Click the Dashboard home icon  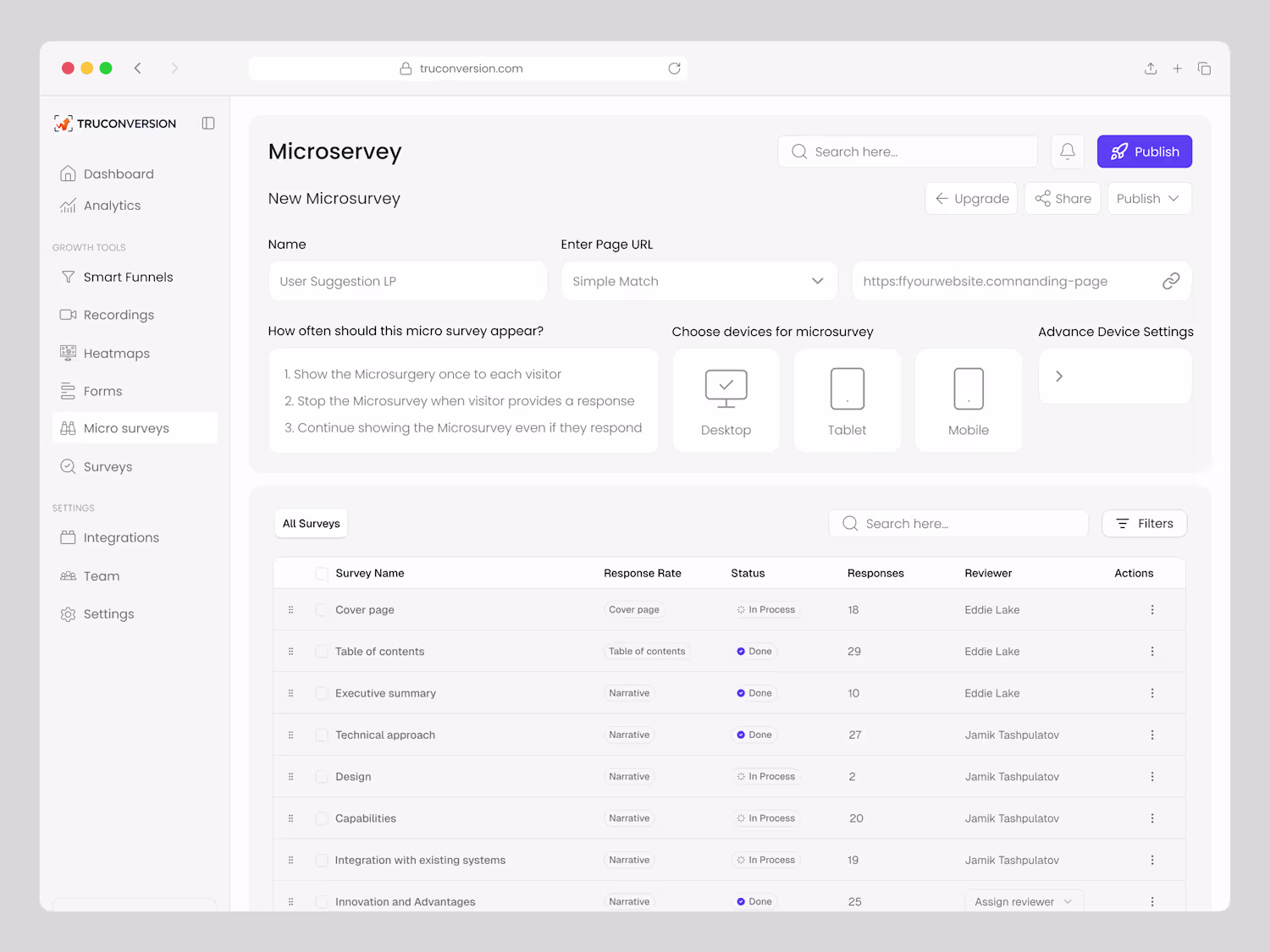[x=68, y=173]
